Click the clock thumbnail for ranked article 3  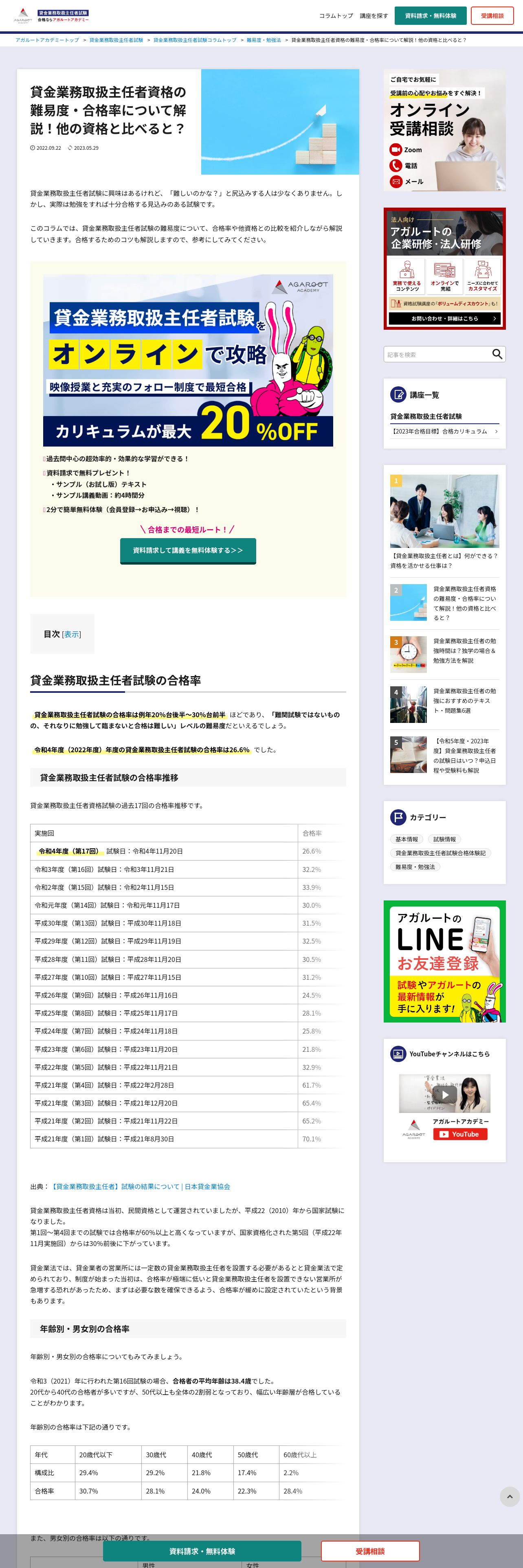(x=409, y=654)
